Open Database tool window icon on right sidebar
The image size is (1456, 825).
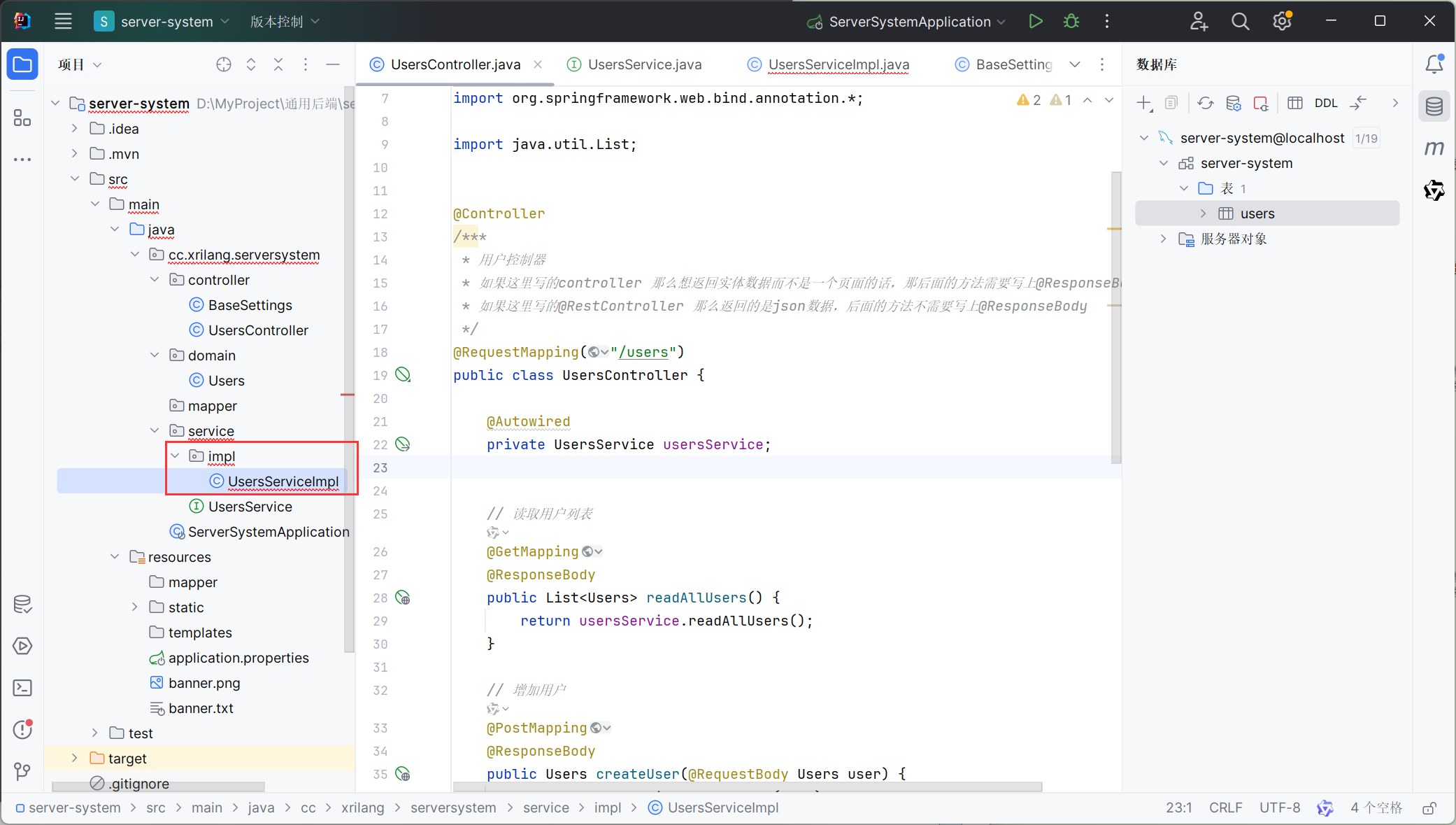[x=1434, y=106]
